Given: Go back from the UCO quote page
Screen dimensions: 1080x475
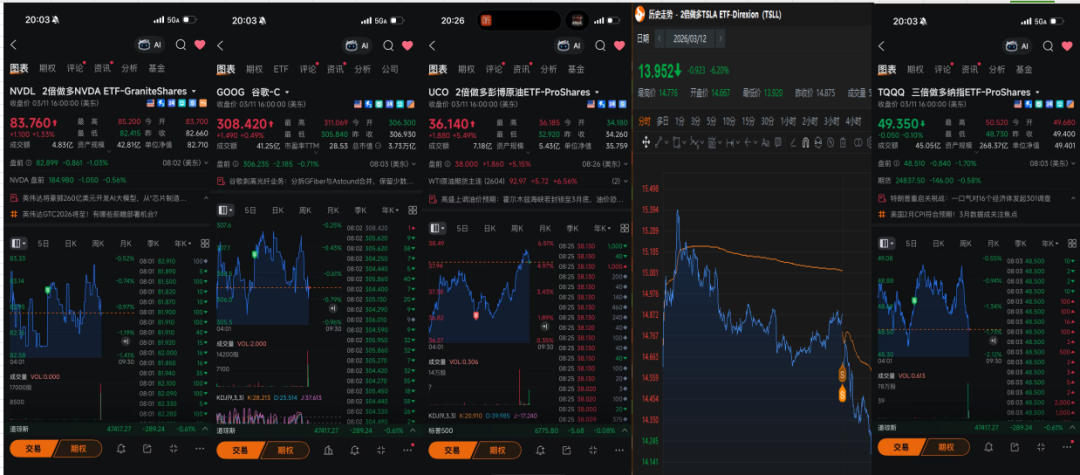Looking at the screenshot, I should point(433,45).
